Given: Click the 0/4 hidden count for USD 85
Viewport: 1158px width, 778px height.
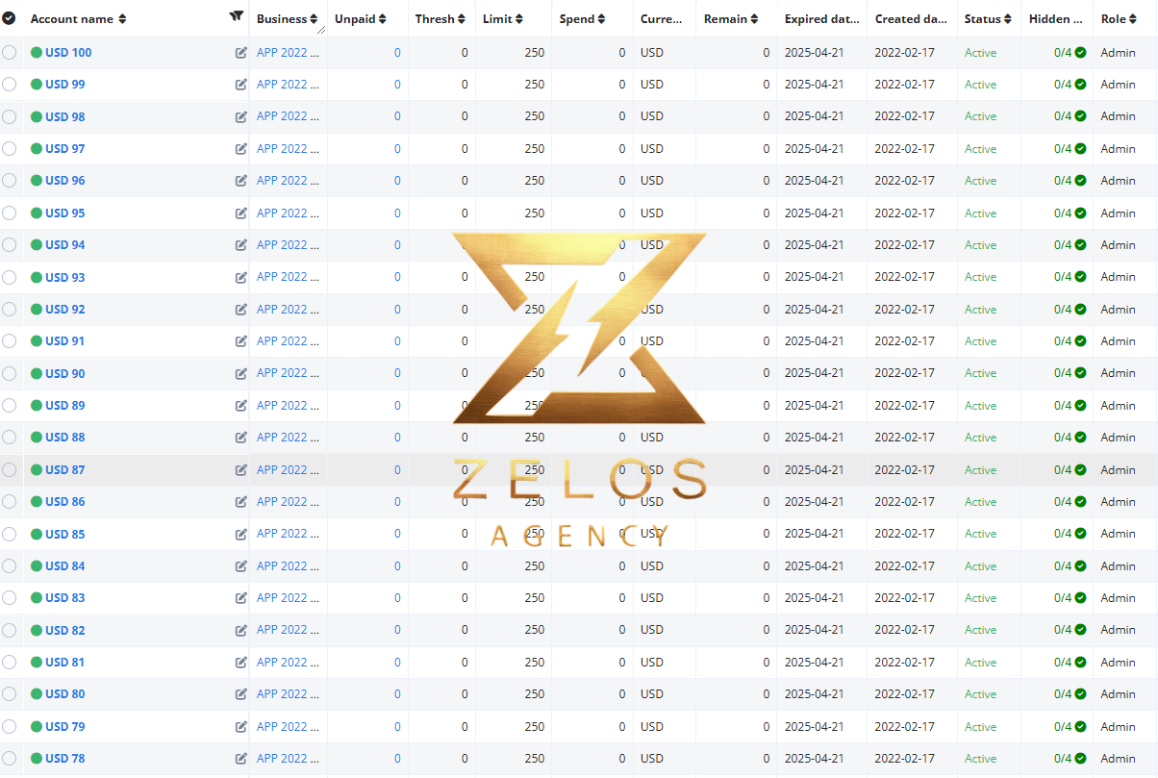Looking at the screenshot, I should tap(1062, 533).
